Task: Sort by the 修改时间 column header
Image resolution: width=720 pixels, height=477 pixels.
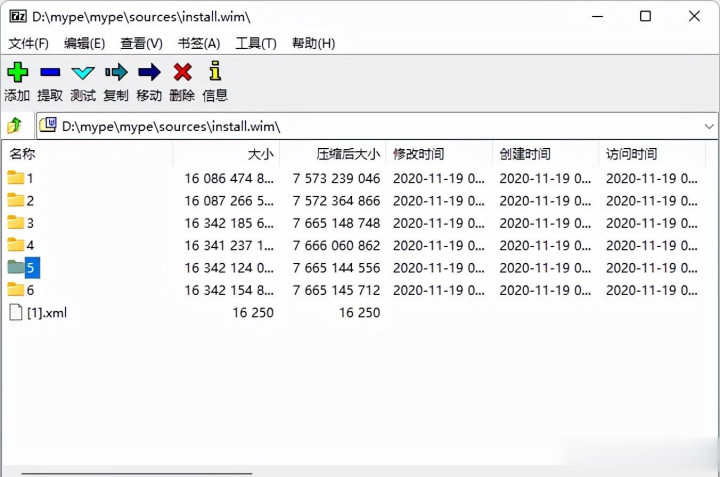Action: [439, 154]
